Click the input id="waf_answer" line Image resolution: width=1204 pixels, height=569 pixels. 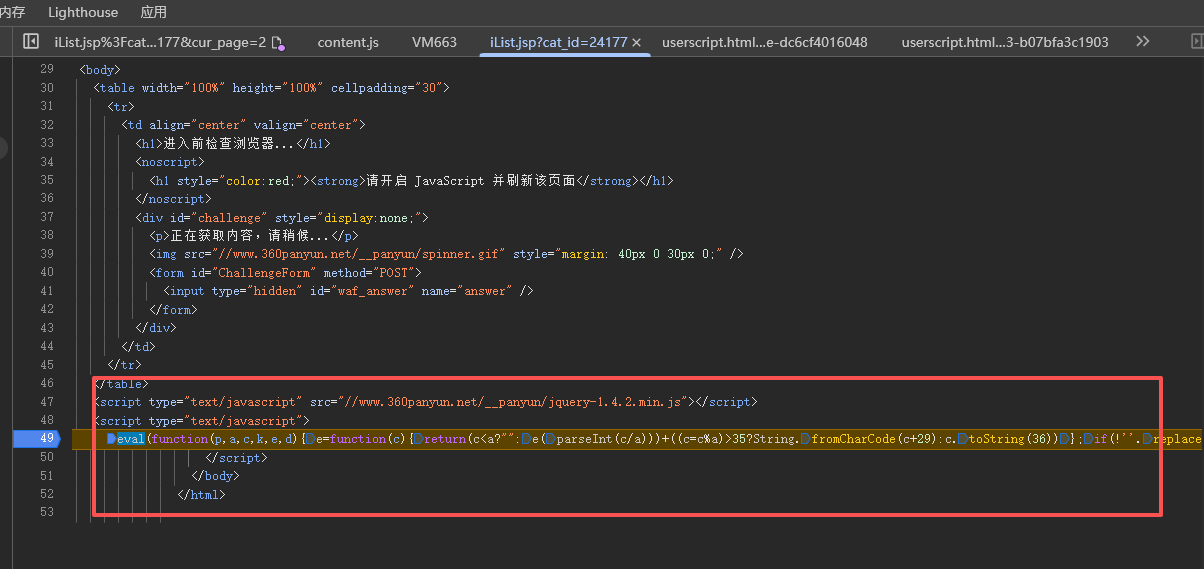[348, 291]
